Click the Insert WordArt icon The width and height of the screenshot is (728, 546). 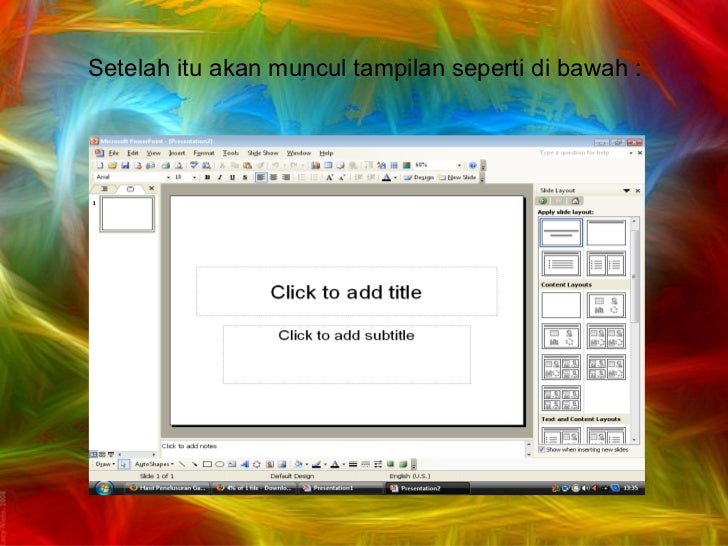tap(244, 464)
